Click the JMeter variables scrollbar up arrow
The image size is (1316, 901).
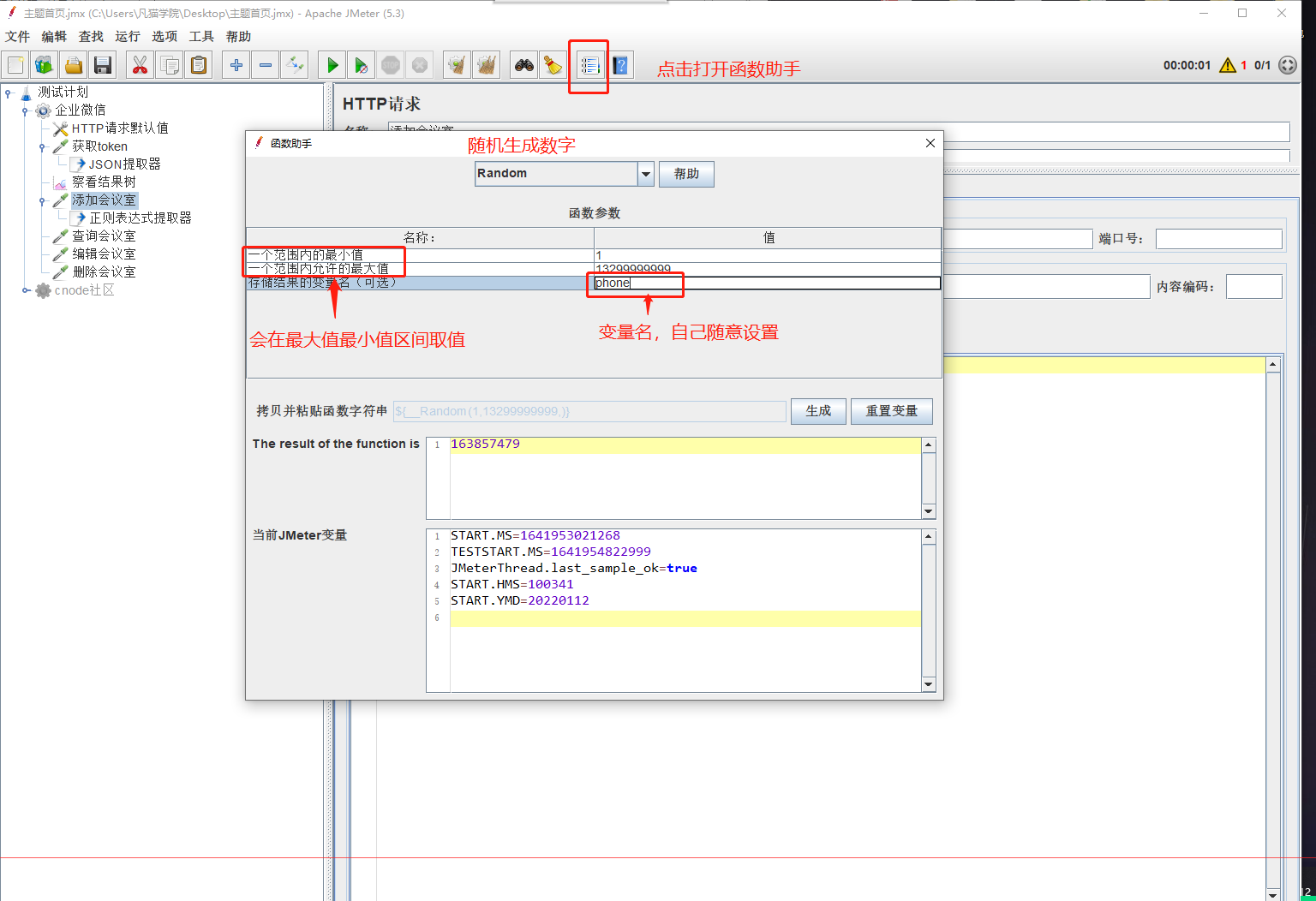pos(929,536)
